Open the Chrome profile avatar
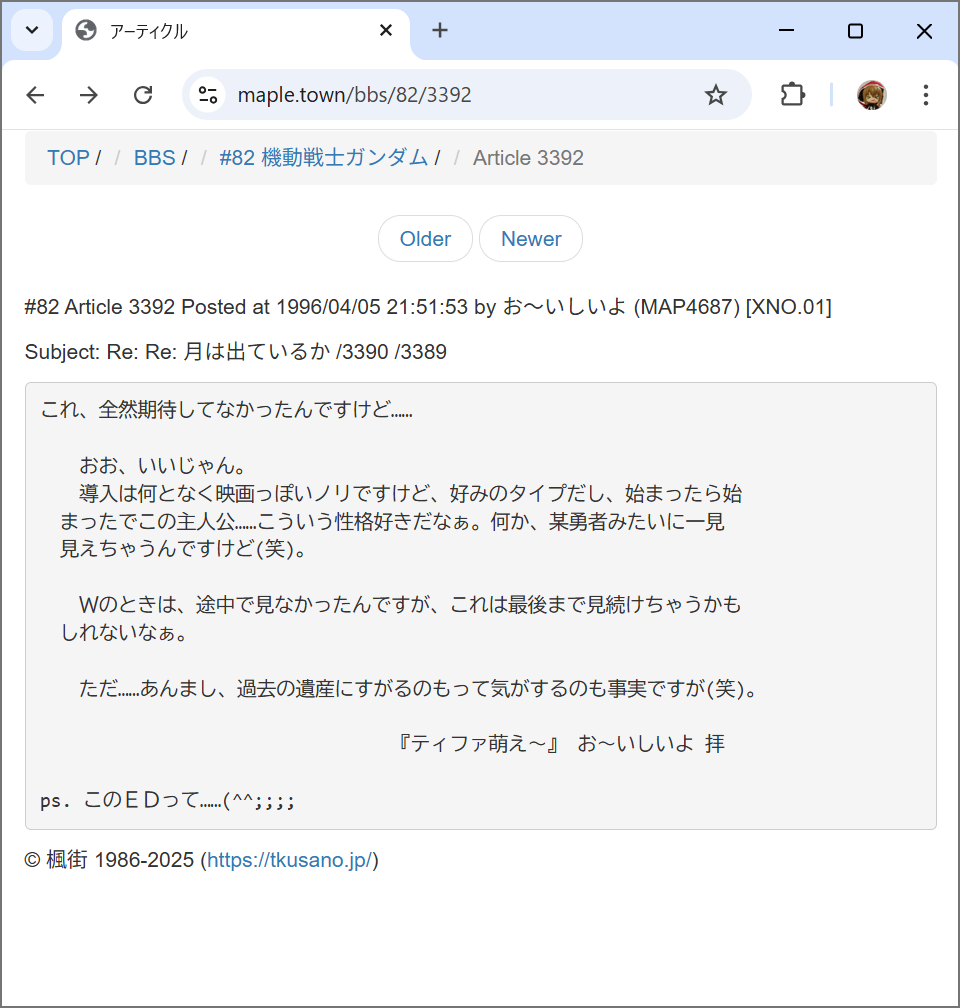The width and height of the screenshot is (960, 1008). [x=871, y=95]
